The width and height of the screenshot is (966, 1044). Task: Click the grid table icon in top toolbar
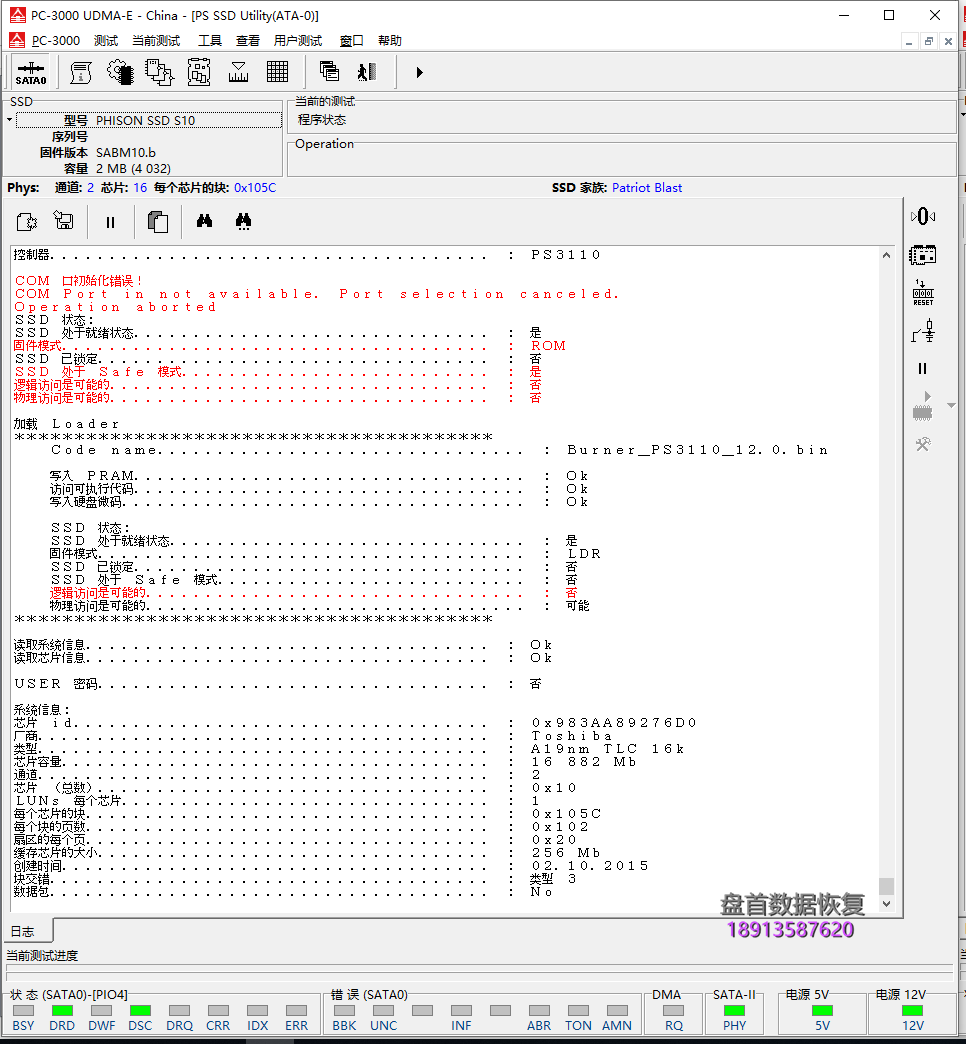pyautogui.click(x=278, y=72)
